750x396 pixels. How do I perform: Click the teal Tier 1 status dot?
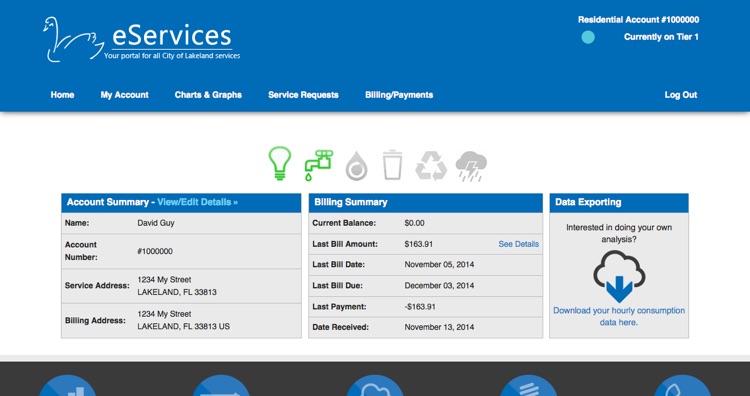(588, 37)
